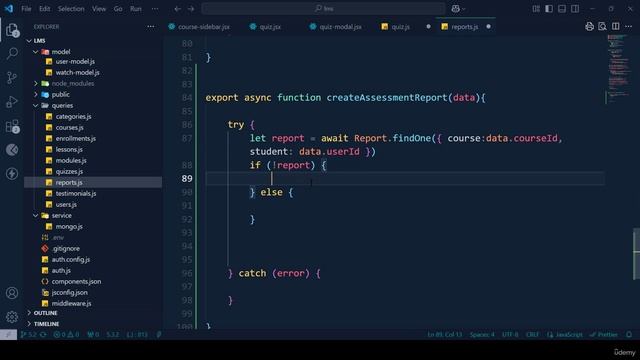Open the Explorer view in activity bar
This screenshot has width=640, height=360.
(12, 30)
